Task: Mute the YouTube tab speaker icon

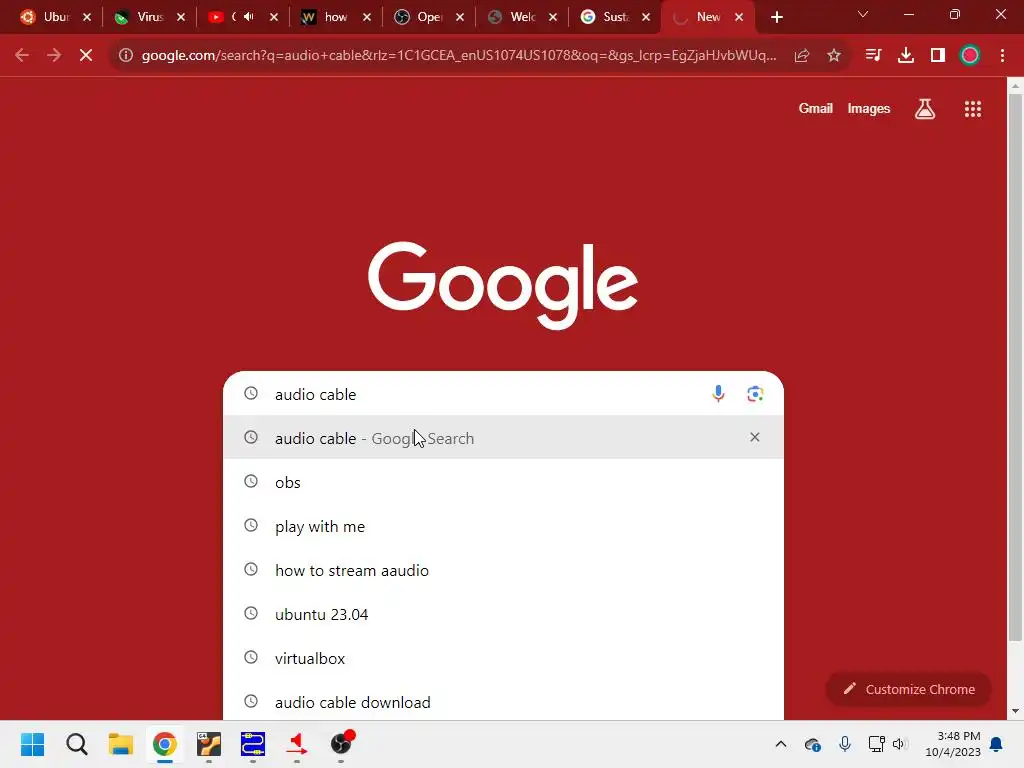Action: (249, 17)
